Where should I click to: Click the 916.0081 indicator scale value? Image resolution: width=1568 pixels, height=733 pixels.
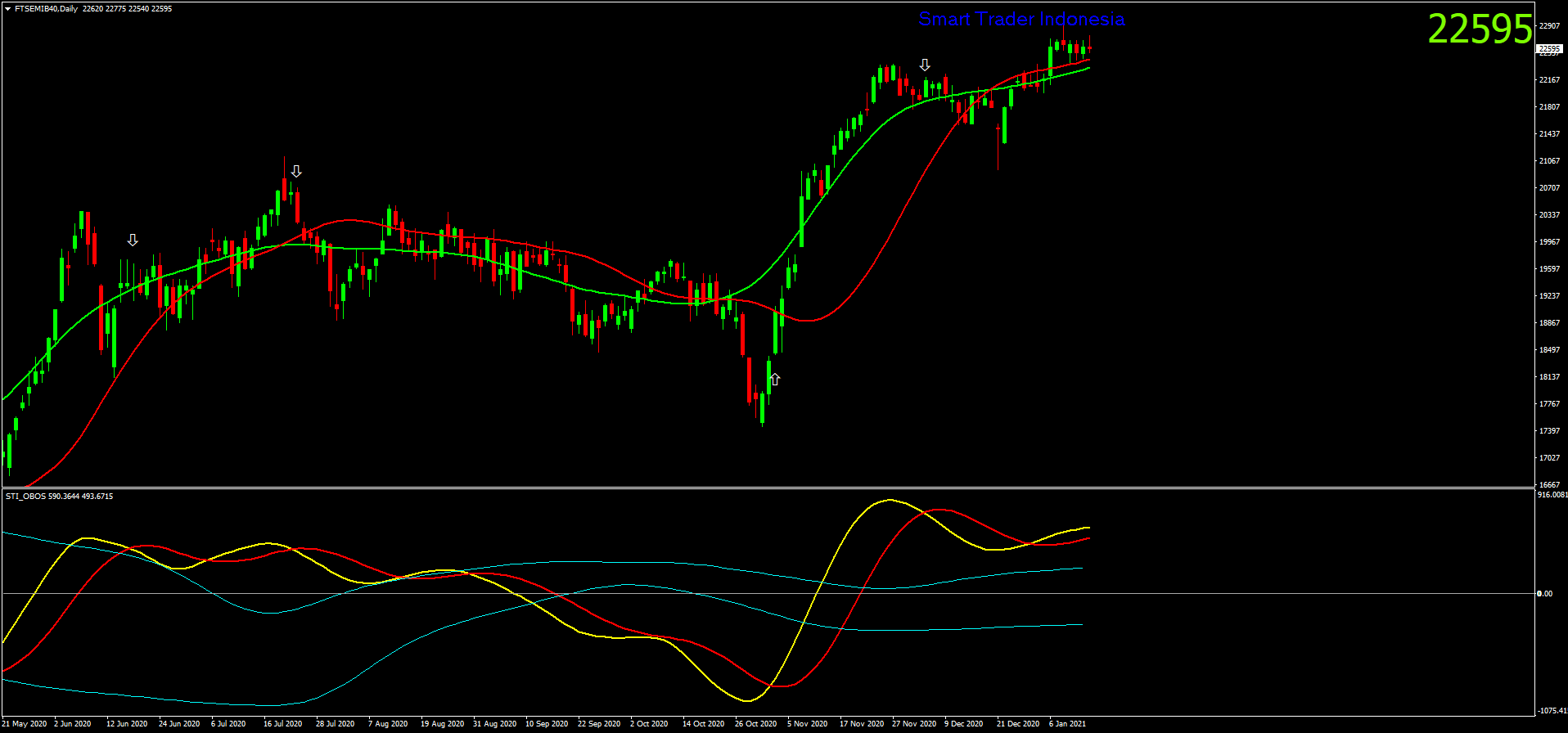tap(1552, 495)
